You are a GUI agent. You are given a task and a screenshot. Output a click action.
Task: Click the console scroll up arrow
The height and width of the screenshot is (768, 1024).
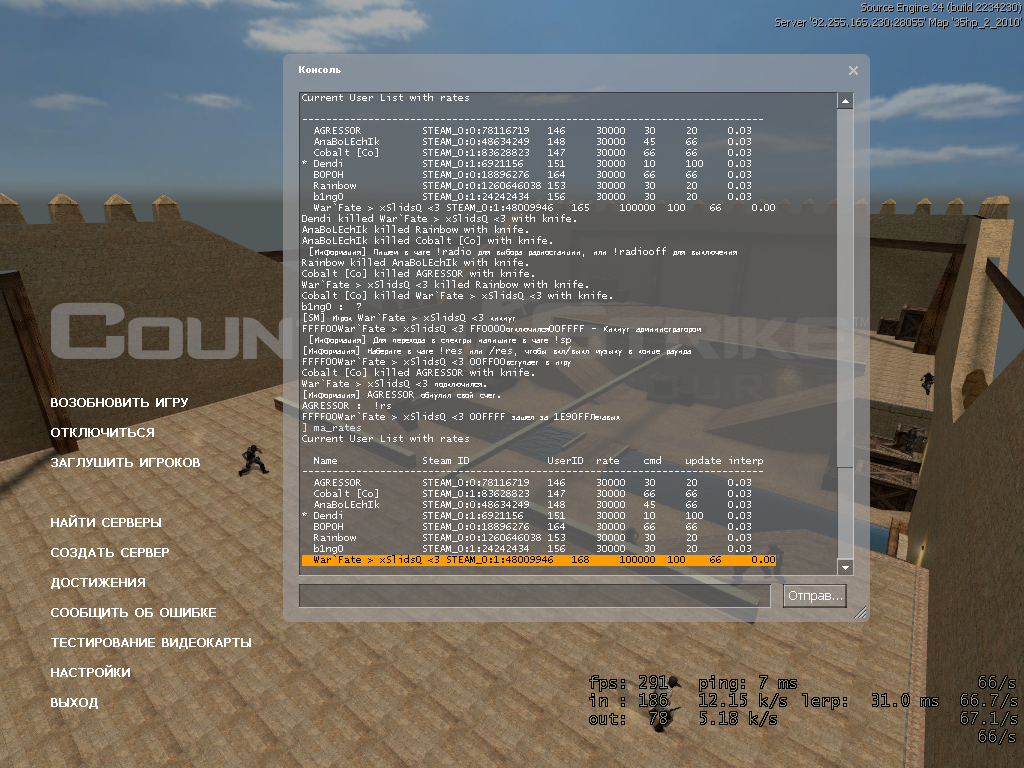[845, 101]
